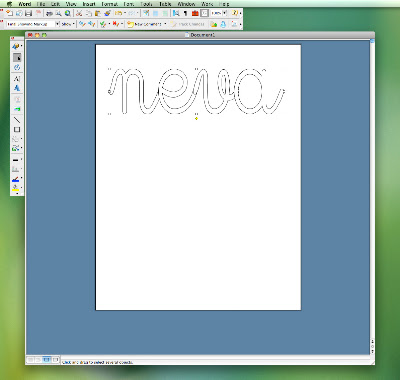Click the Cut scissors icon
400x380 pixels.
(x=79, y=13)
